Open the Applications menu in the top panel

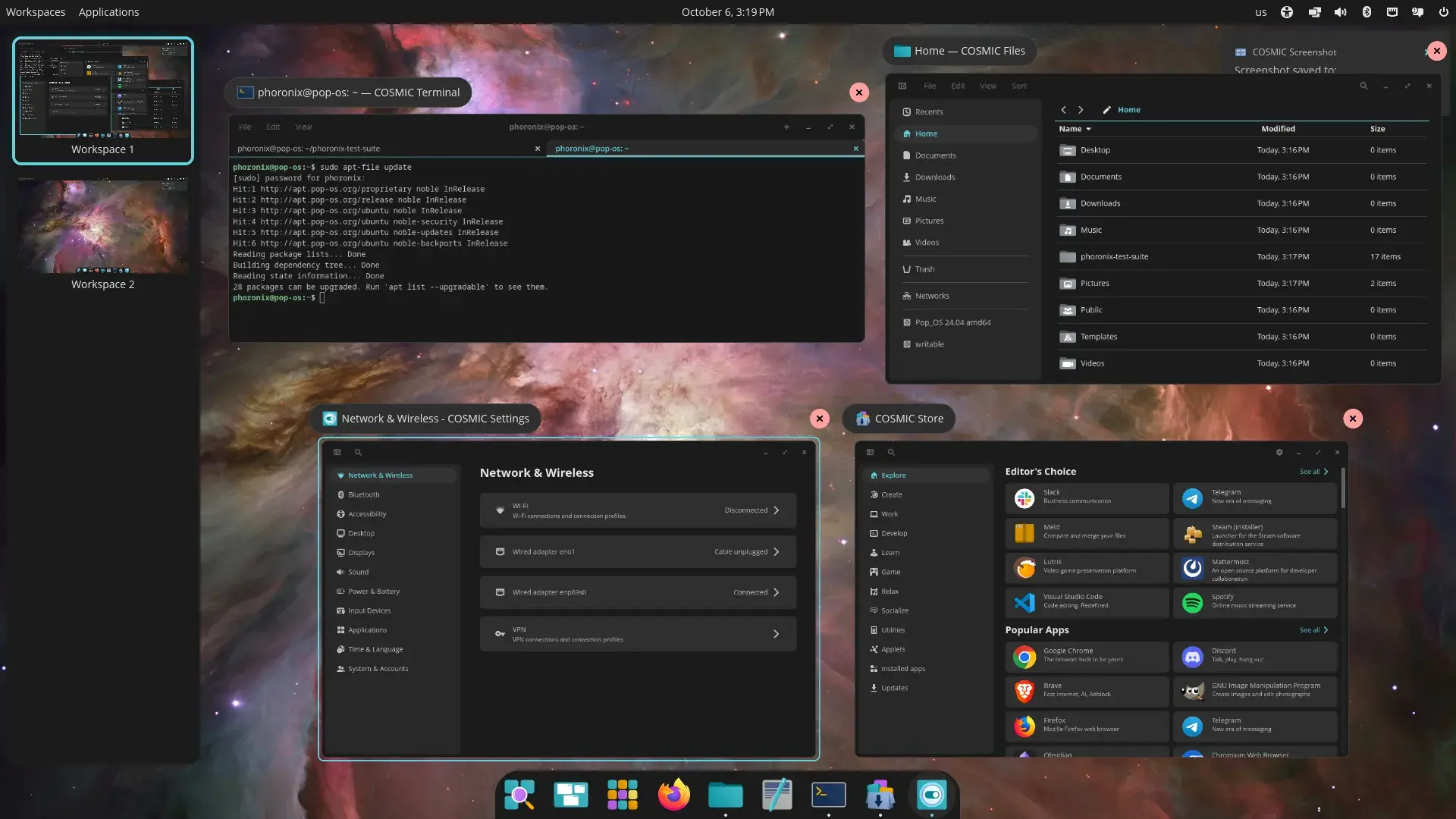[x=108, y=12]
